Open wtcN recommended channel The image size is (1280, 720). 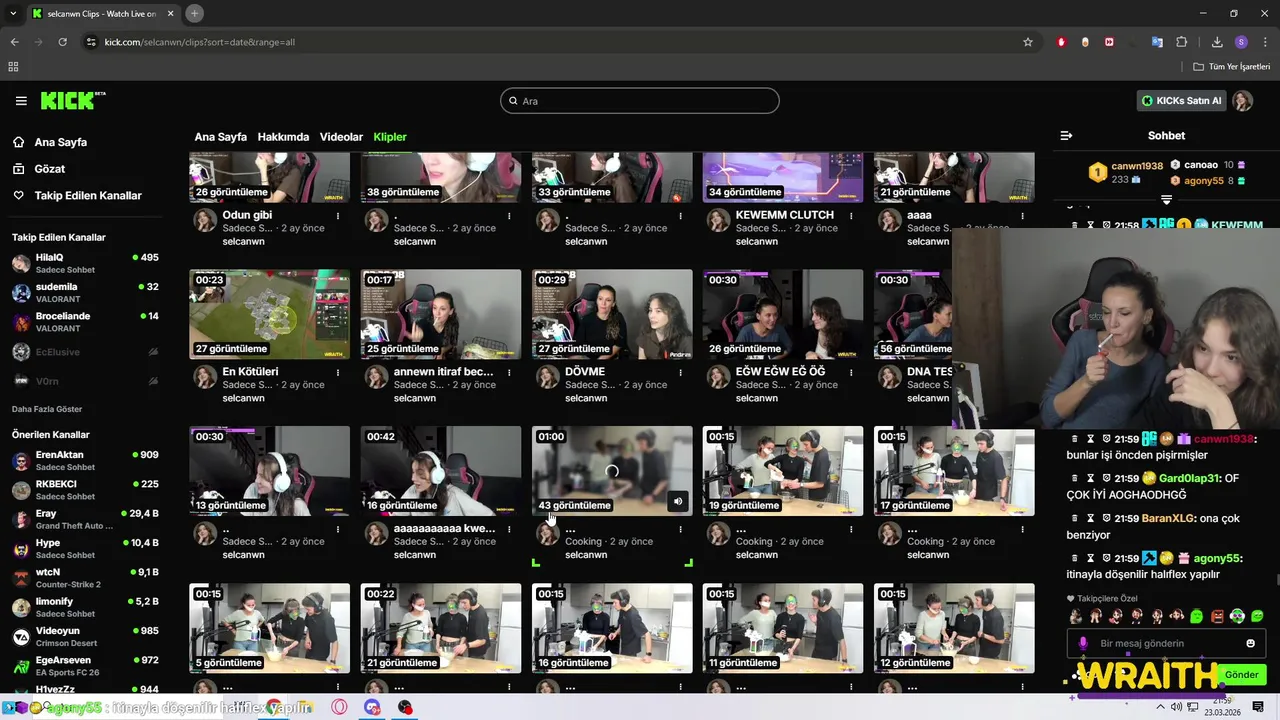pos(85,578)
